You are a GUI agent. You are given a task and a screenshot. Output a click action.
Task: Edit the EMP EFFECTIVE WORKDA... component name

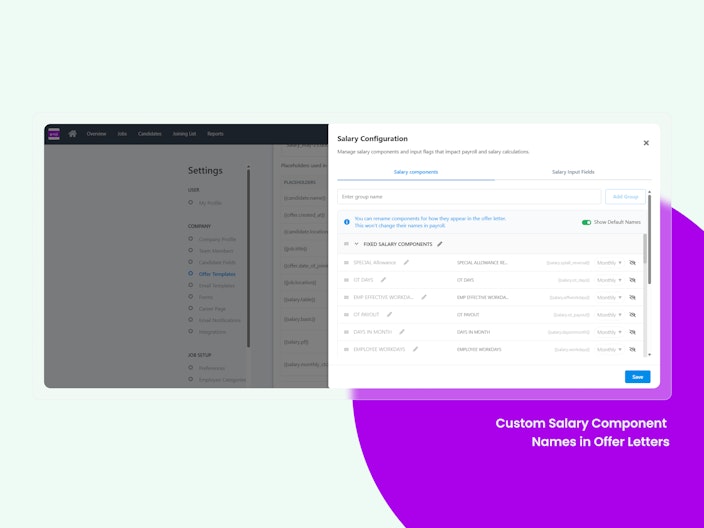point(424,297)
